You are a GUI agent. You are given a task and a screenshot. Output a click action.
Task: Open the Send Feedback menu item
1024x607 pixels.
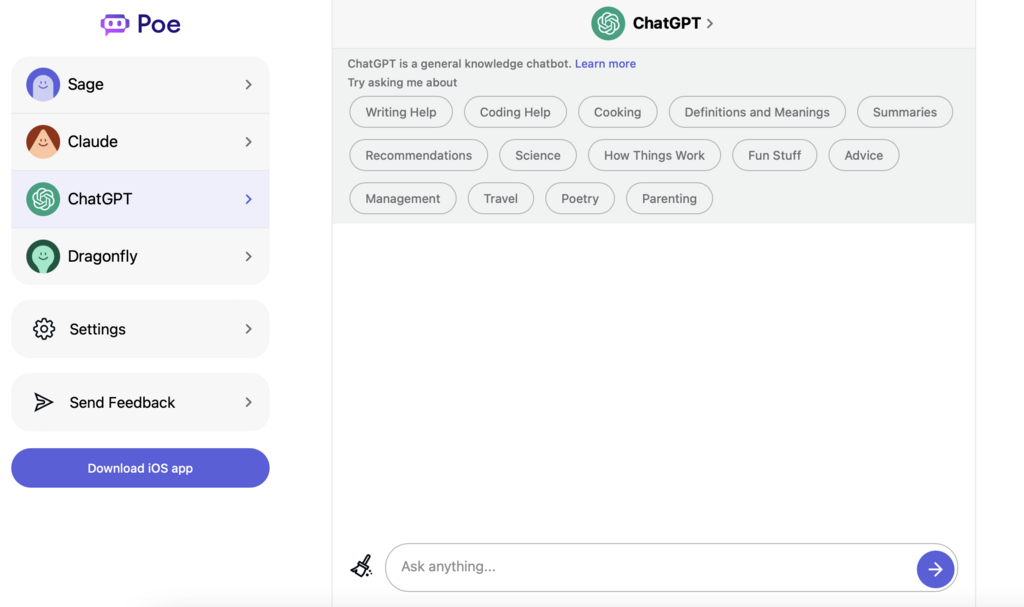pyautogui.click(x=140, y=402)
